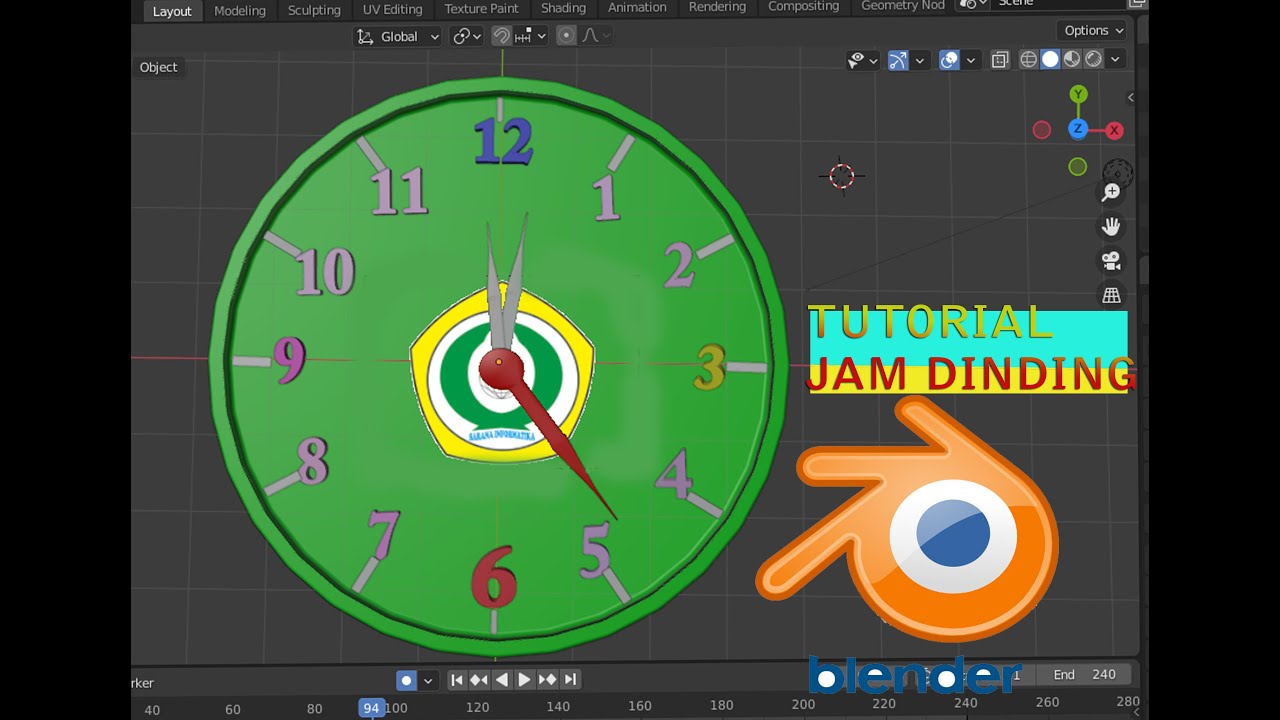The image size is (1280, 720).
Task: Open the UV Editing workspace tab
Action: pyautogui.click(x=392, y=10)
